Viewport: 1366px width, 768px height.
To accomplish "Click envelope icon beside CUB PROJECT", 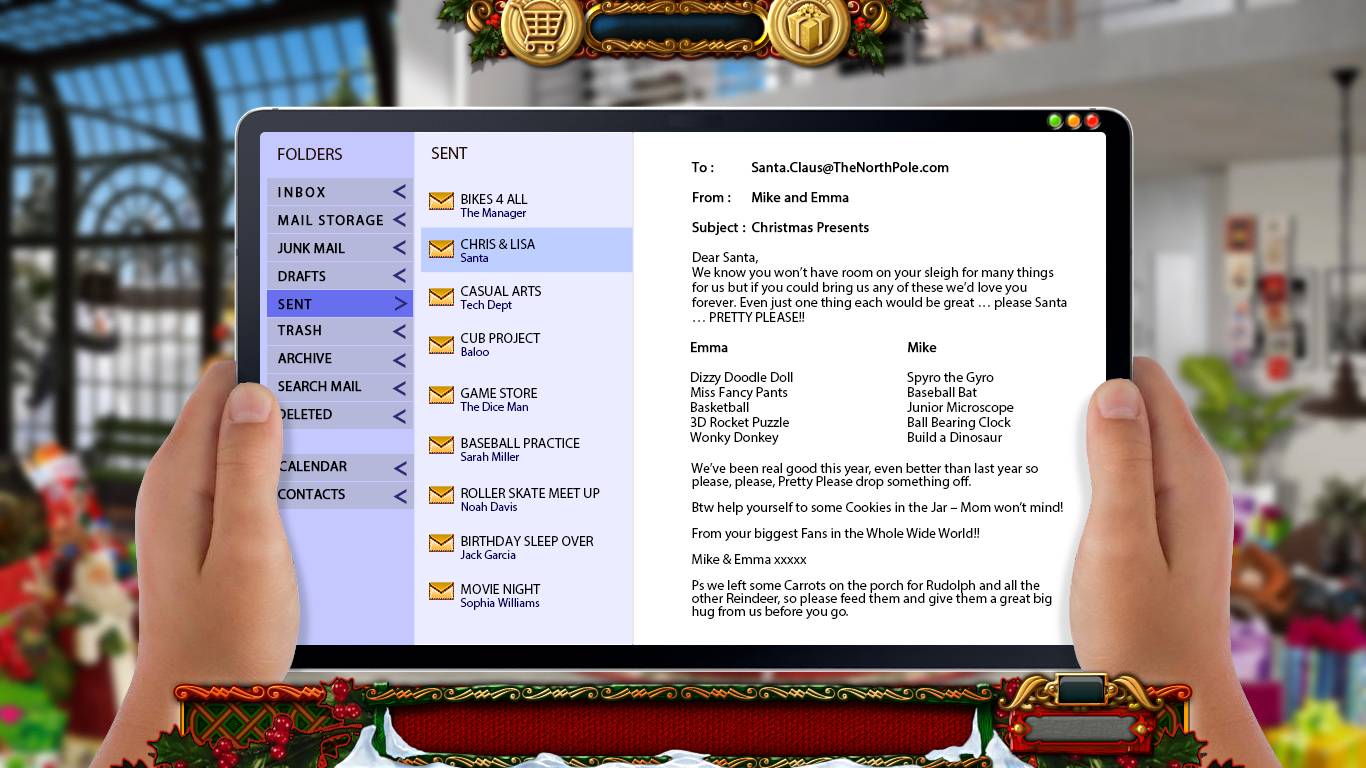I will (441, 344).
